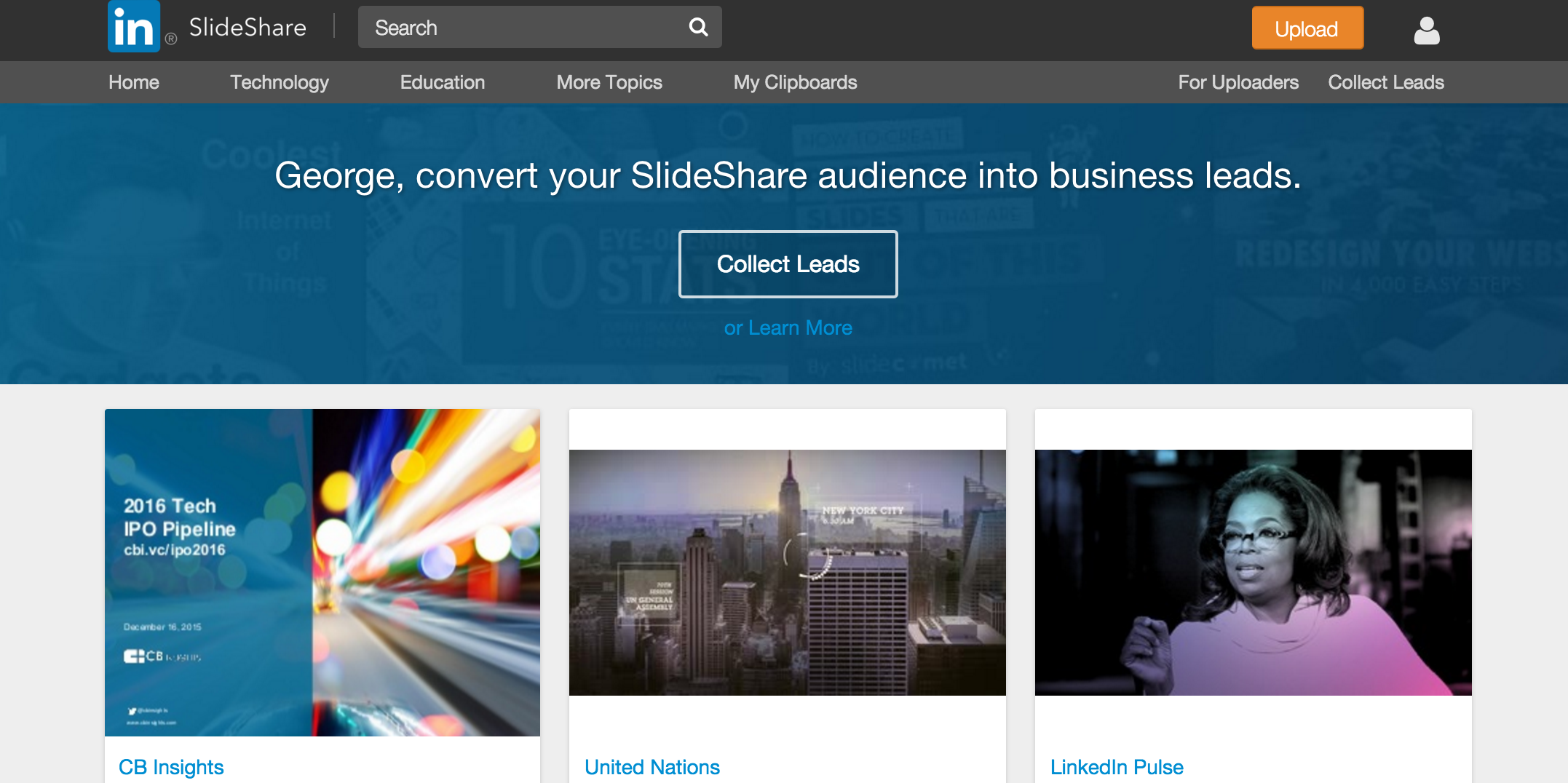This screenshot has height=783, width=1568.
Task: Open the 2016 Tech IPO Pipeline thumbnail
Action: 322,573
